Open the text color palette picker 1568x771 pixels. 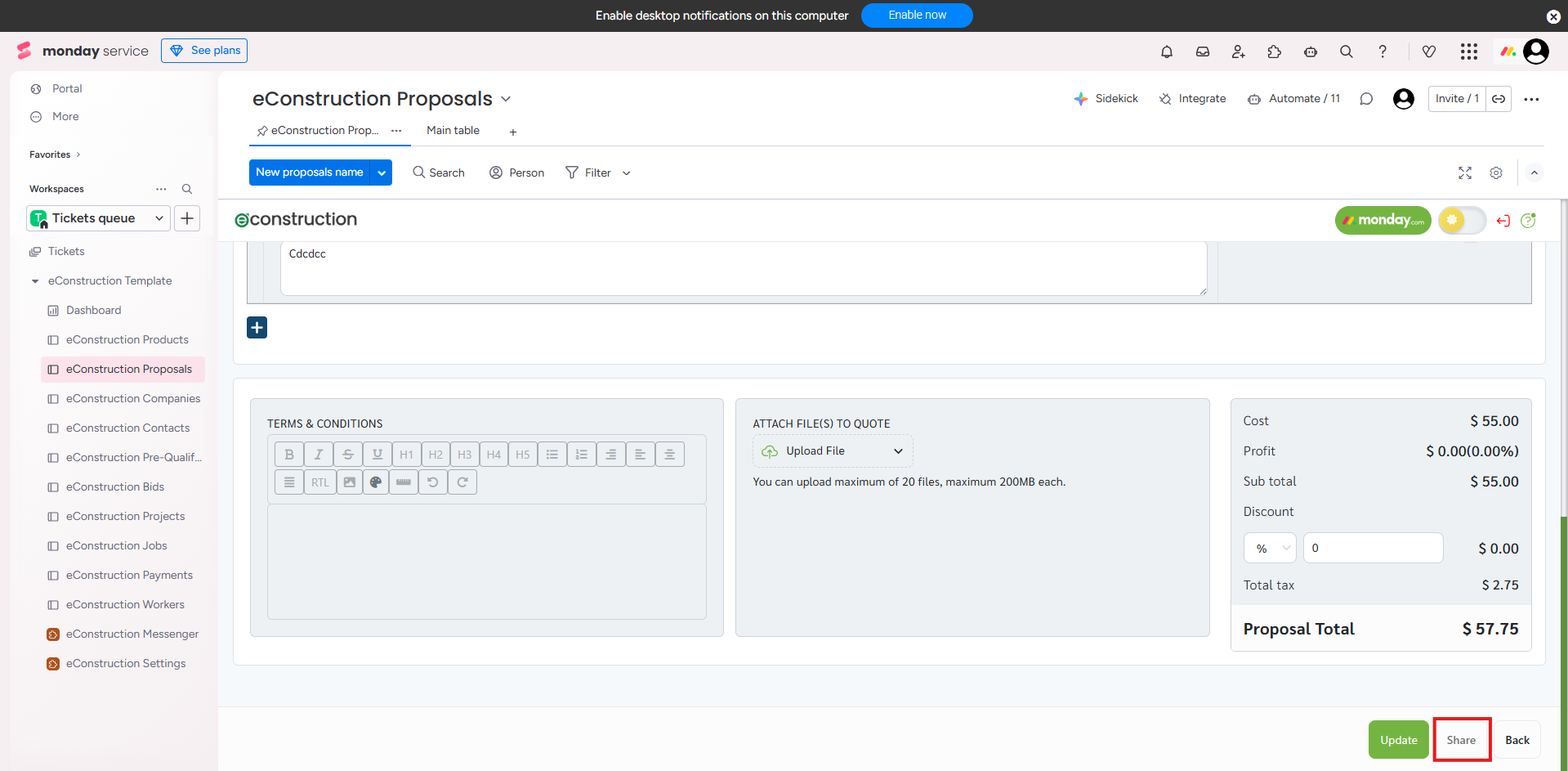point(376,482)
